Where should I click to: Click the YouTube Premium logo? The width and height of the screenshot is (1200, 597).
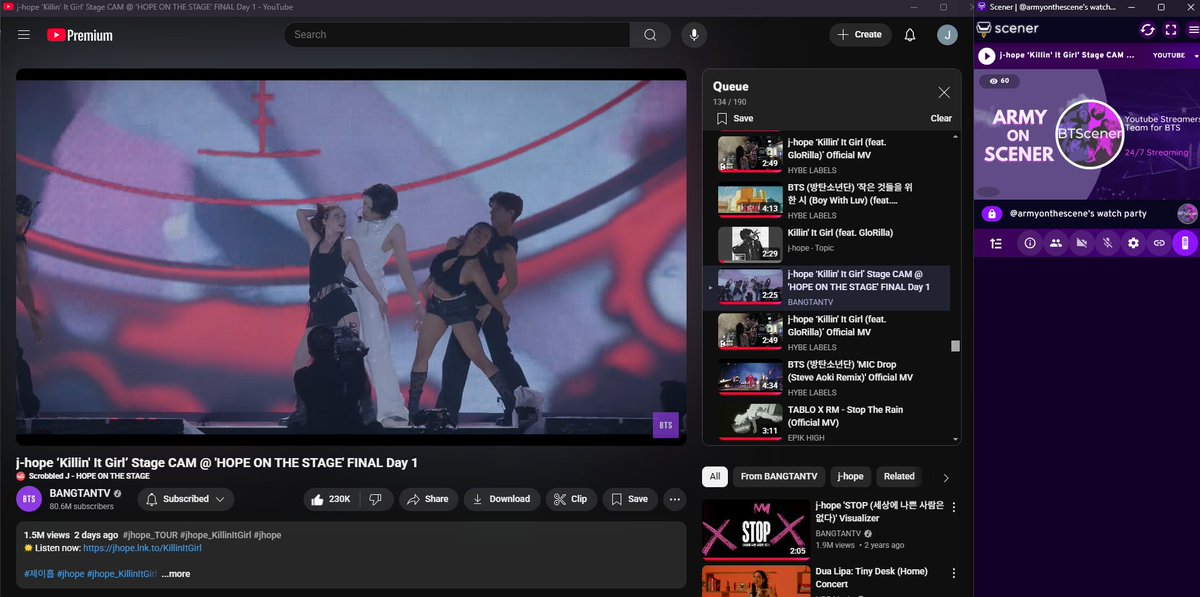coord(79,35)
